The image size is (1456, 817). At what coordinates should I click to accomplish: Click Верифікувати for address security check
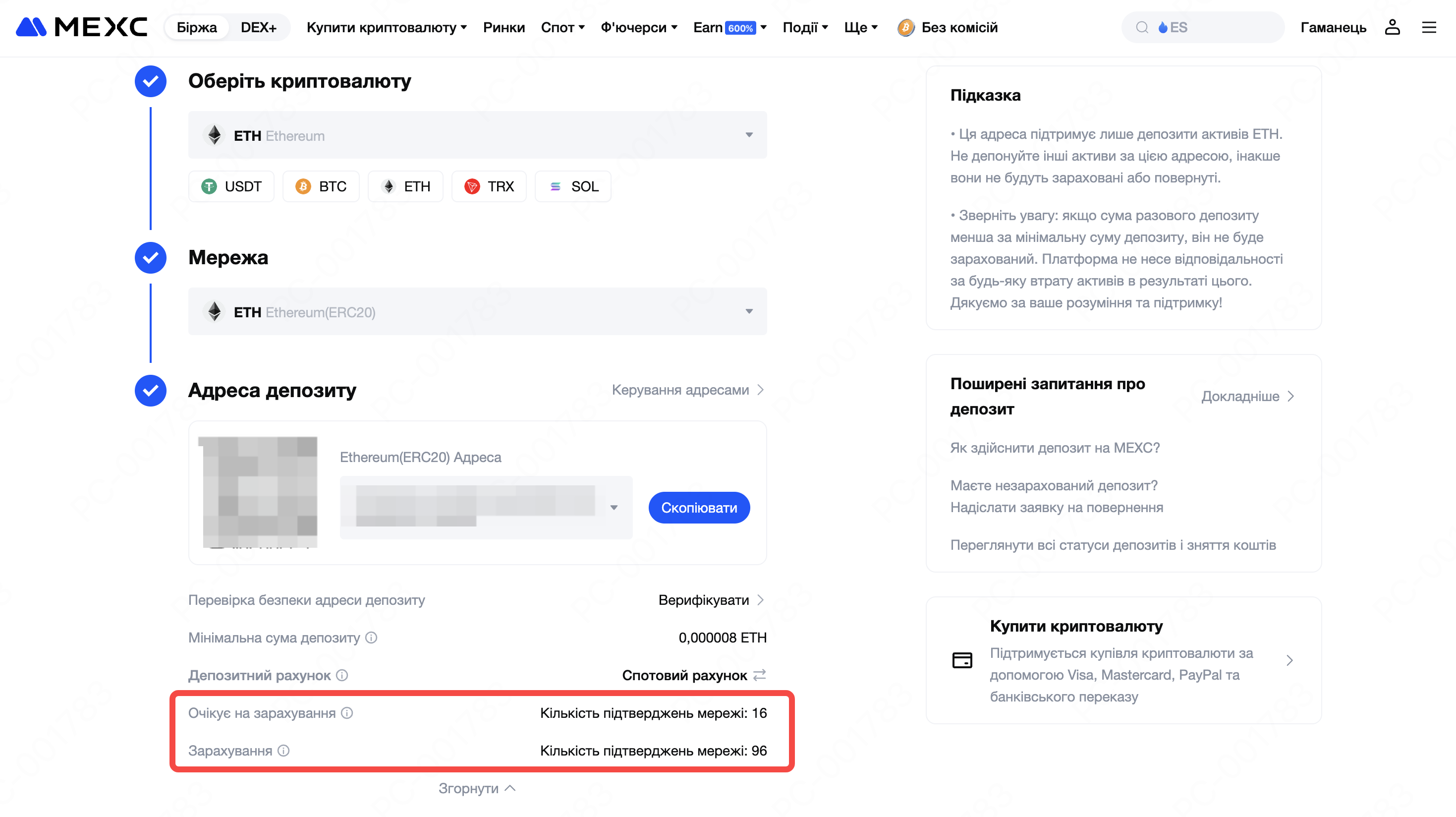(x=711, y=599)
